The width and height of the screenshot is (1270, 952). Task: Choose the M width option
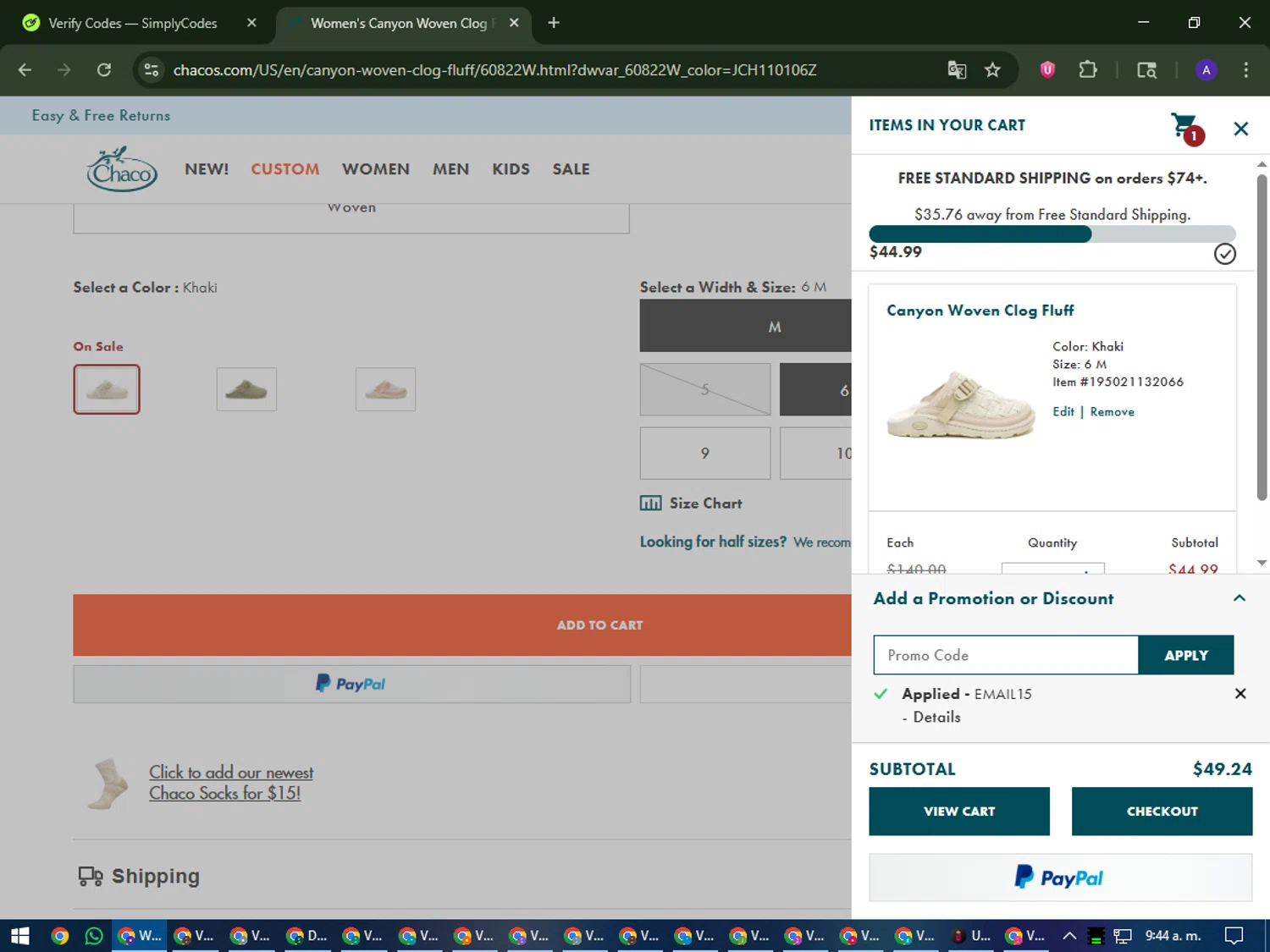(745, 326)
